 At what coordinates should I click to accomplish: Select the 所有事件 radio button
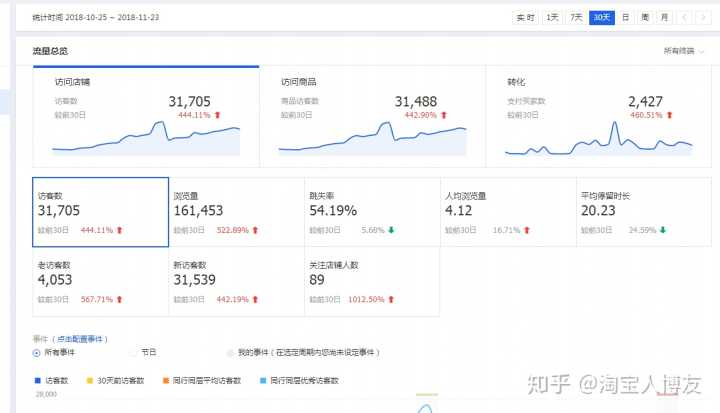(37, 352)
